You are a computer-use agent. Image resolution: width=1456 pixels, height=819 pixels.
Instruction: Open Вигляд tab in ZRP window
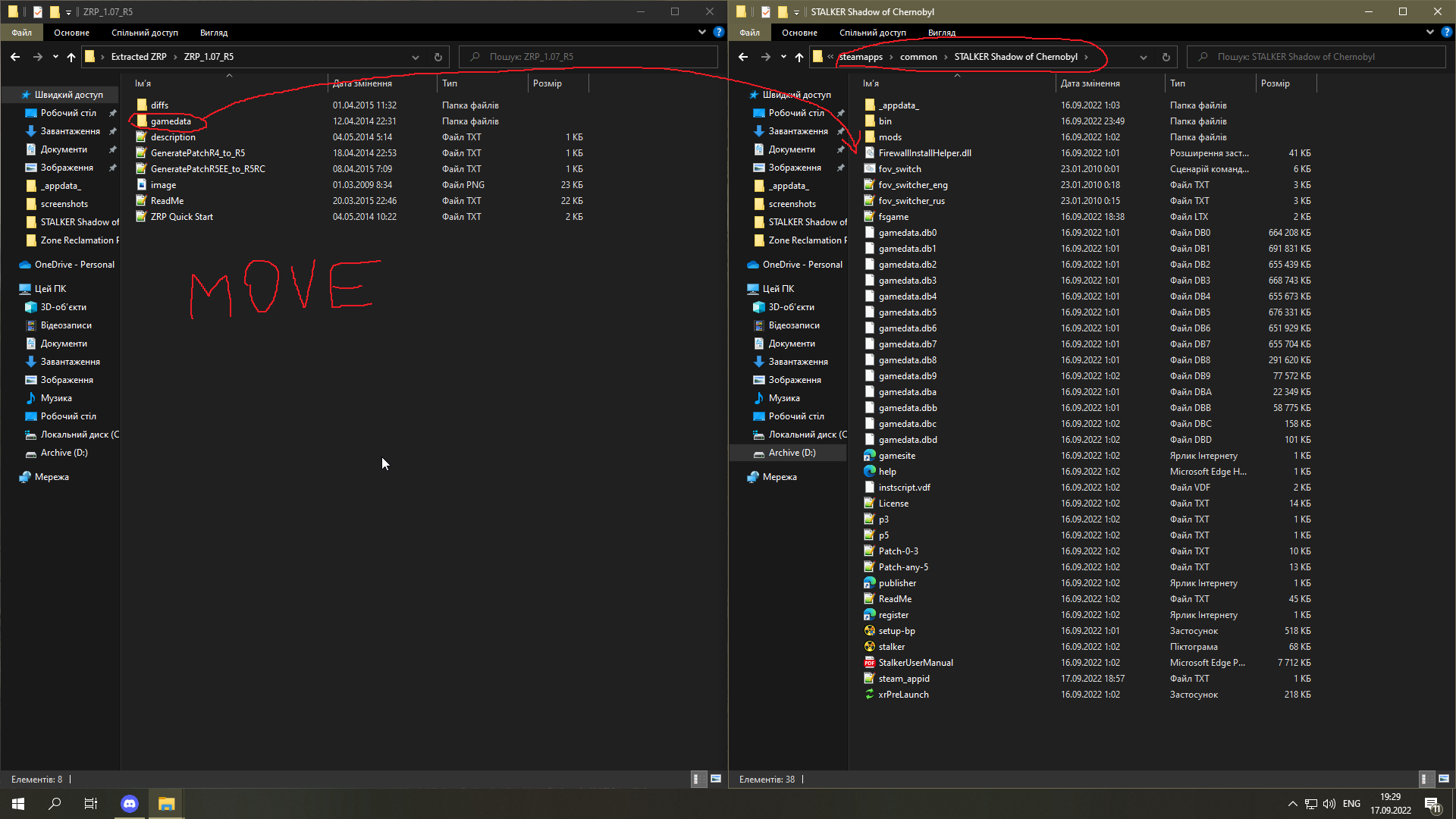pyautogui.click(x=214, y=33)
